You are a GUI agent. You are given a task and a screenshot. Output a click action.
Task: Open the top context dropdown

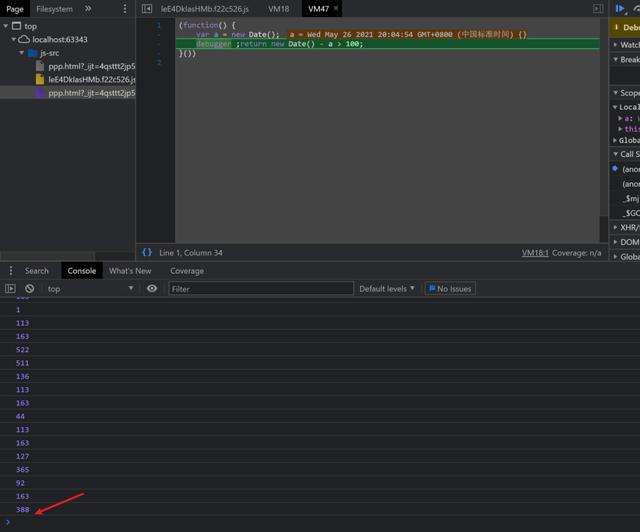pyautogui.click(x=90, y=289)
